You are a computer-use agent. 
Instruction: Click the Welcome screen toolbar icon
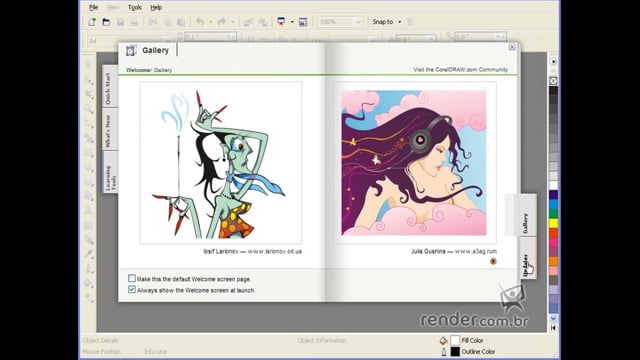point(303,22)
